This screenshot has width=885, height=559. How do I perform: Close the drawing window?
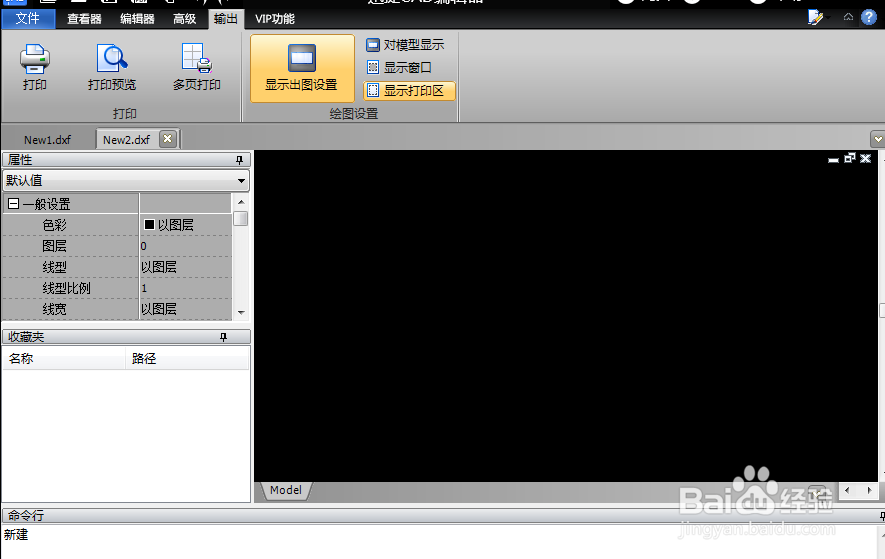(865, 158)
